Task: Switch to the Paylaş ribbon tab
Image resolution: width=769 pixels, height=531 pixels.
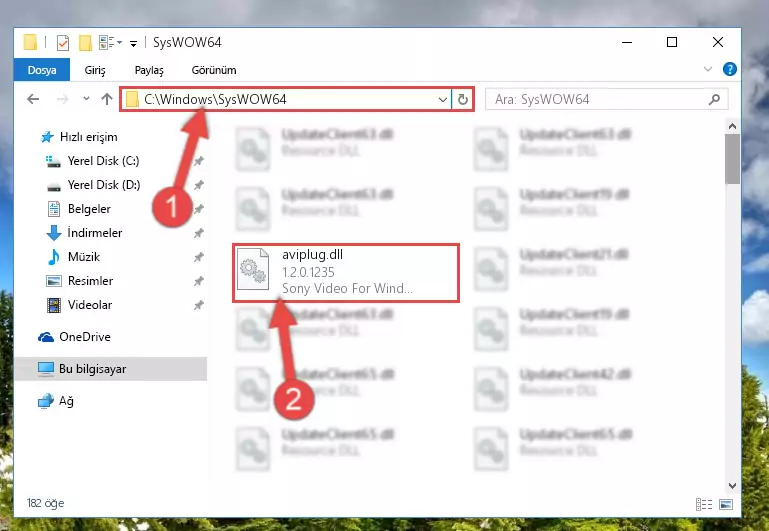Action: click(x=149, y=70)
